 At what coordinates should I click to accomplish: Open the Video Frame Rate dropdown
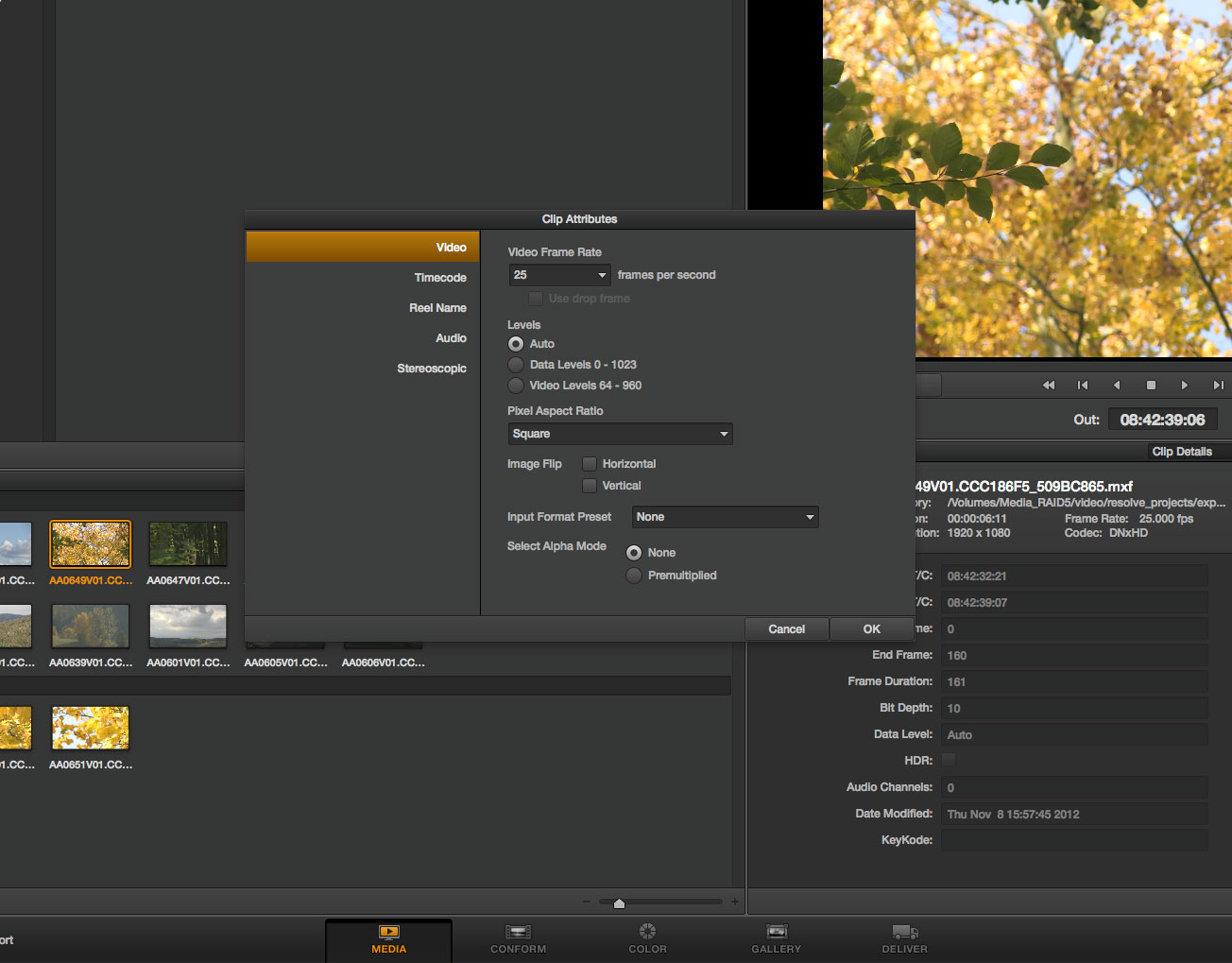560,275
